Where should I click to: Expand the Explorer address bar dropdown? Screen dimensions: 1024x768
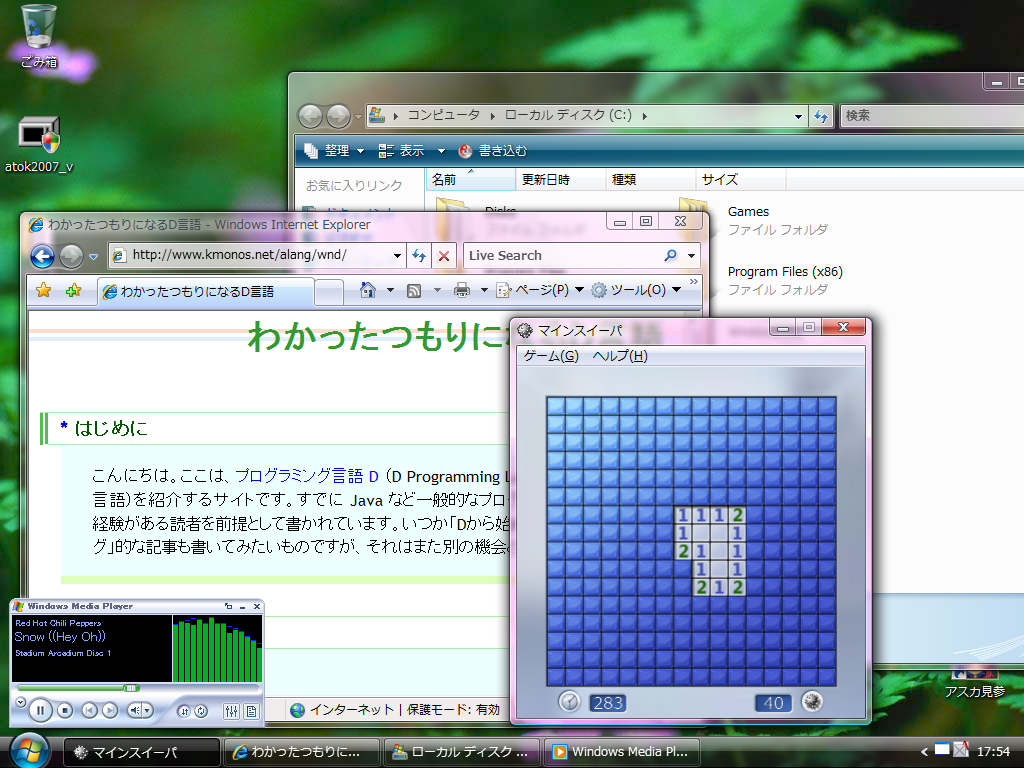coord(798,116)
